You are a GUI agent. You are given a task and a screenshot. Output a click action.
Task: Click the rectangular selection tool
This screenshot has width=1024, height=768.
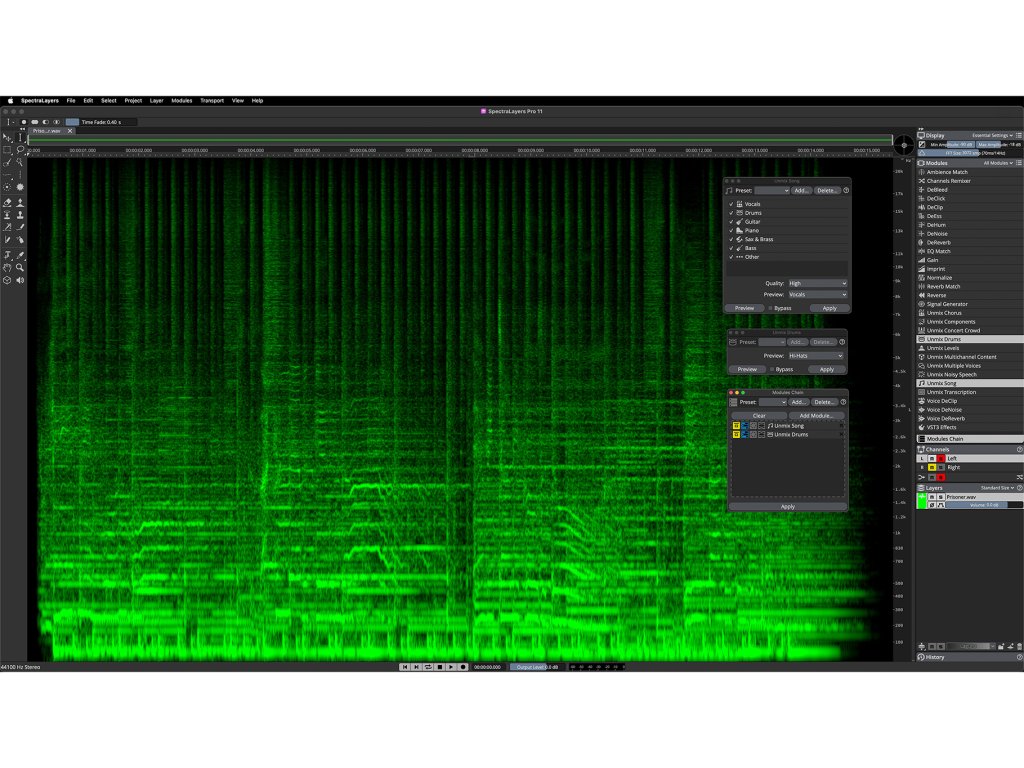click(x=8, y=150)
